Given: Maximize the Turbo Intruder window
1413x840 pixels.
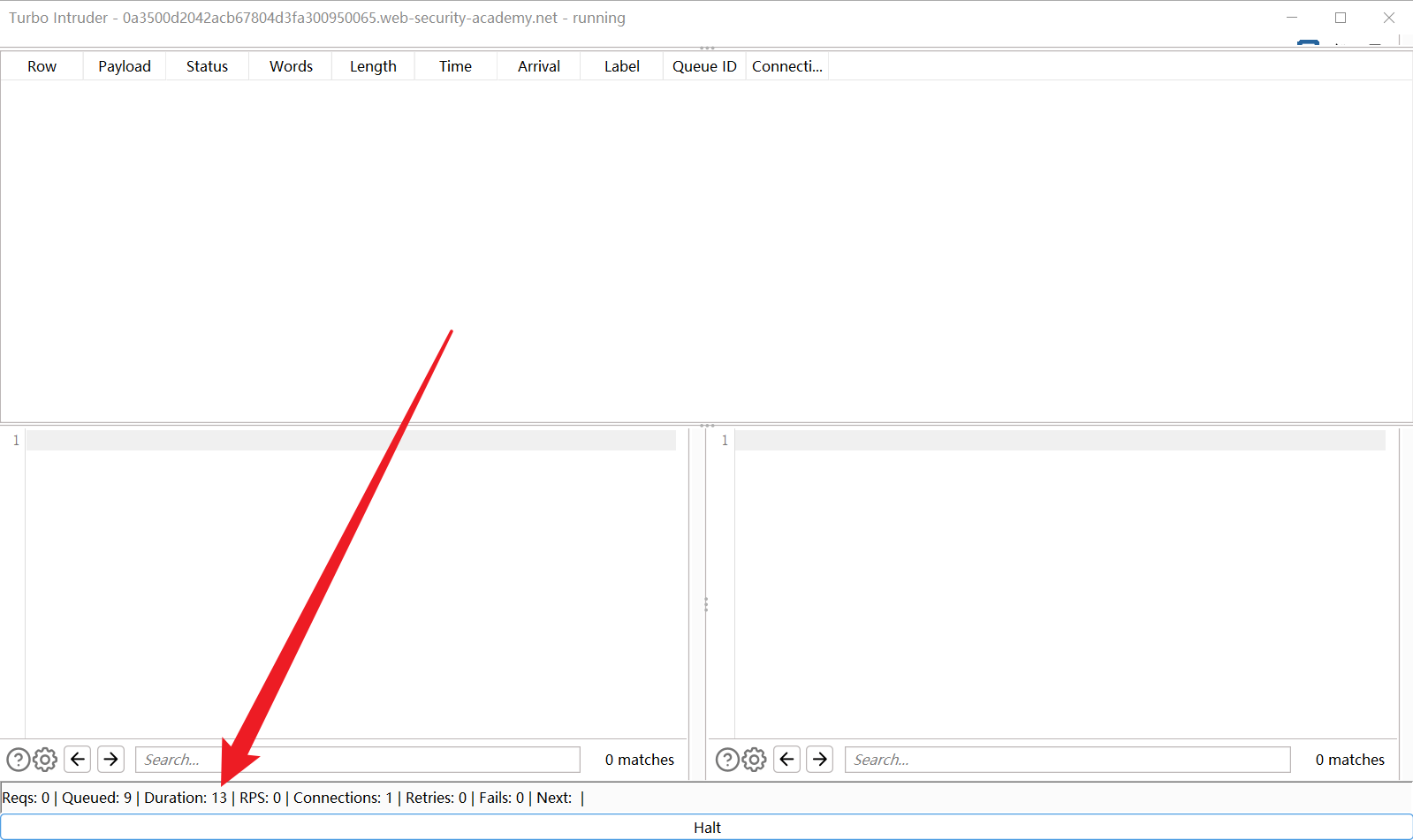Looking at the screenshot, I should point(1341,18).
